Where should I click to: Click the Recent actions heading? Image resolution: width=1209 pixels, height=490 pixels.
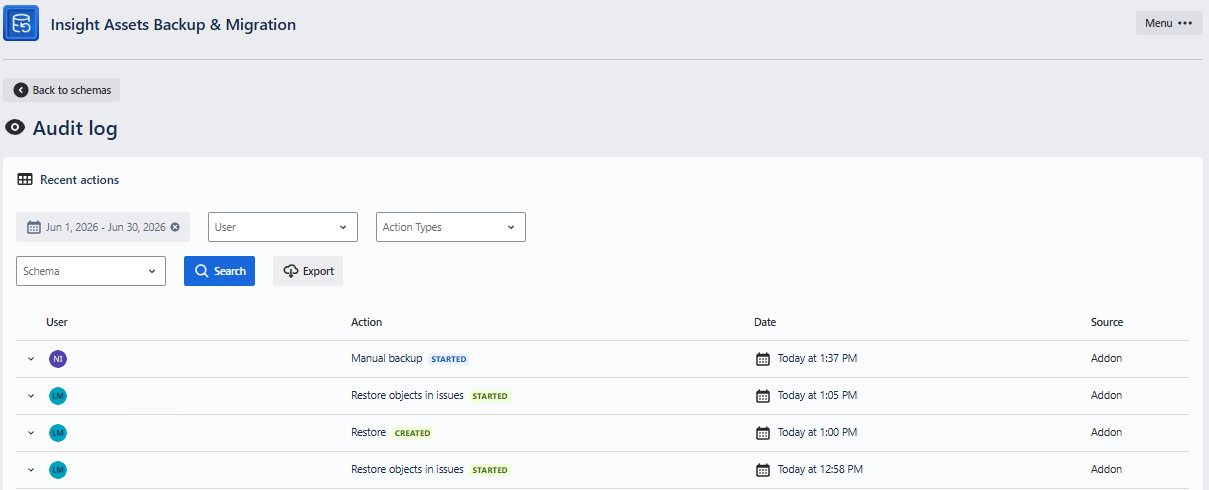pos(79,180)
